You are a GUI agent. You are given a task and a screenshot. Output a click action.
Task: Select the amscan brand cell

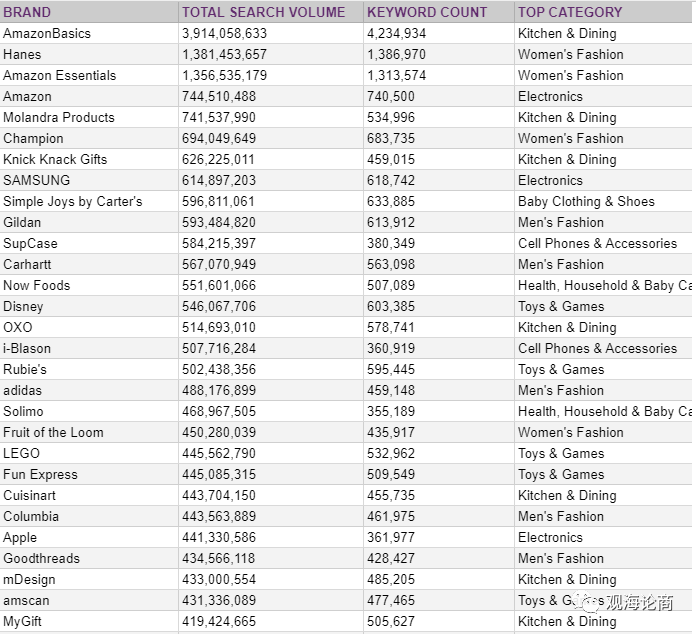click(x=89, y=600)
